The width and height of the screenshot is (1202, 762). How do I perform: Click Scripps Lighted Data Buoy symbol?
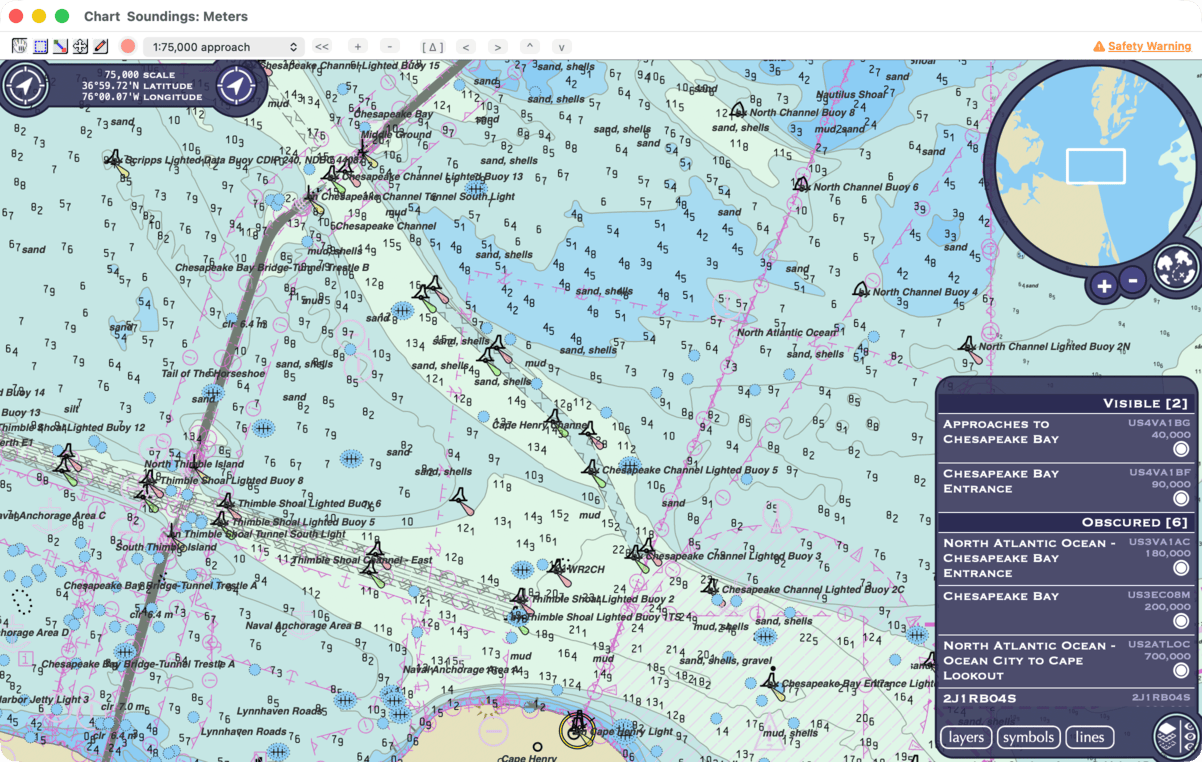[116, 162]
